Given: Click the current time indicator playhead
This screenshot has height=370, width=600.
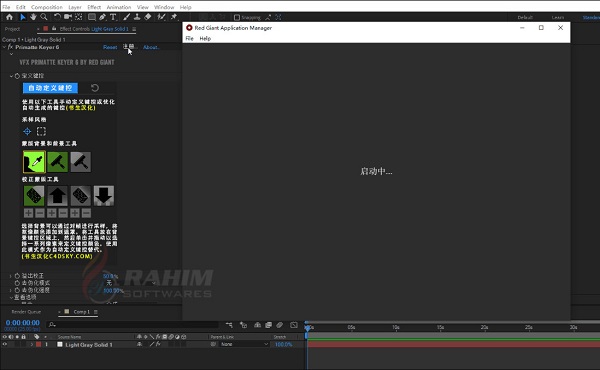Looking at the screenshot, I should 308,328.
